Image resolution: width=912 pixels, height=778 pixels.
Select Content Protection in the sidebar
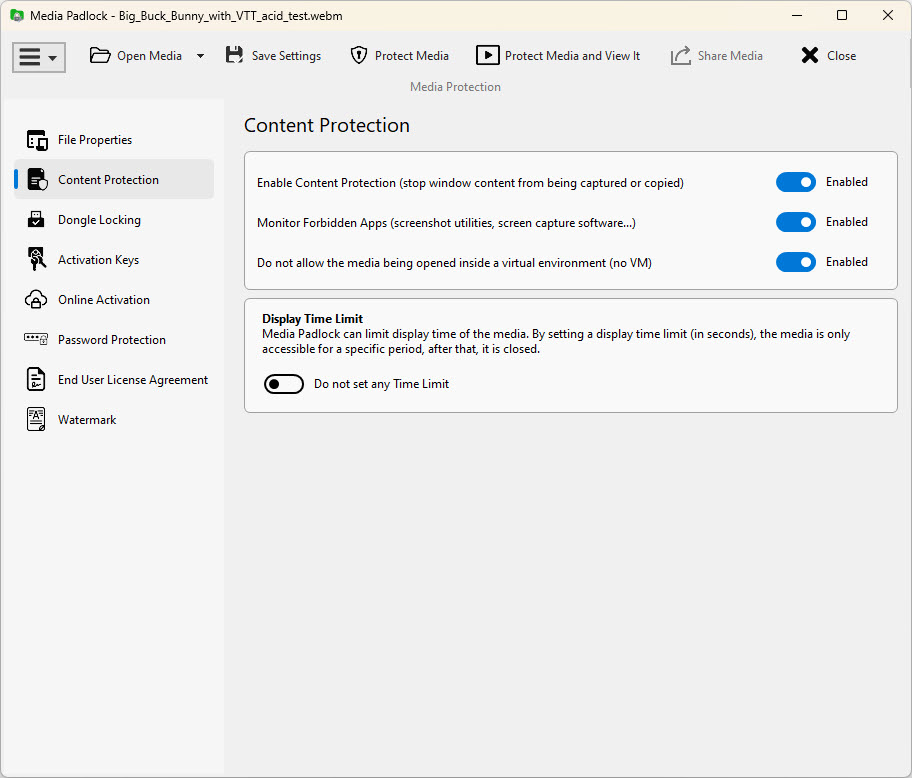[x=108, y=180]
